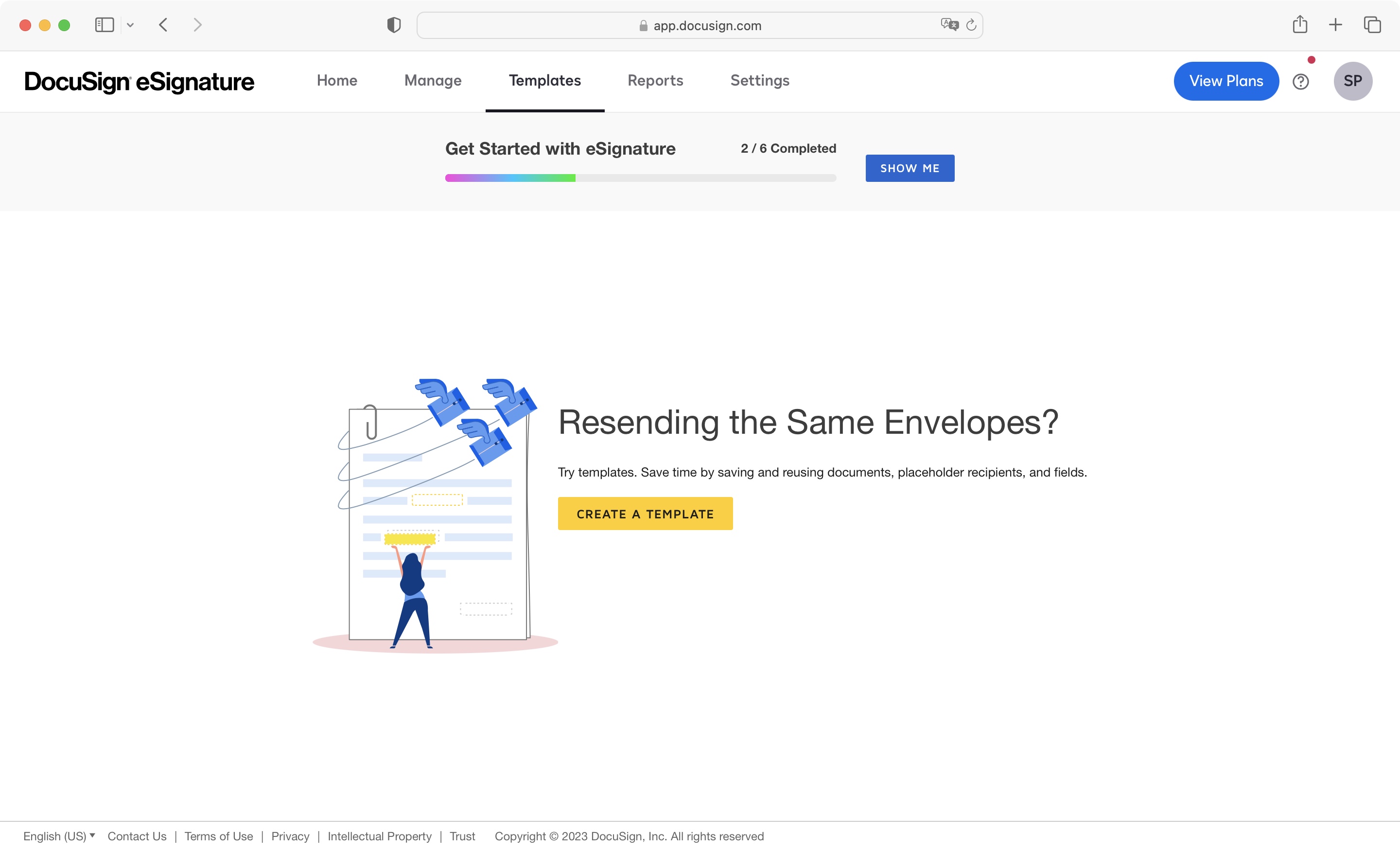The height and width of the screenshot is (851, 1400).
Task: Select the Templates tab
Action: (x=544, y=81)
